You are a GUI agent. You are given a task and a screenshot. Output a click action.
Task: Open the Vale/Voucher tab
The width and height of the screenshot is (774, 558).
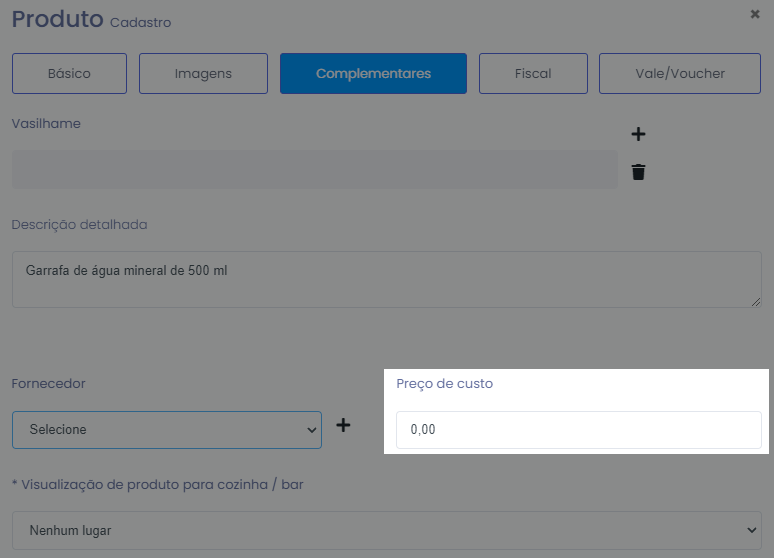[x=680, y=73]
